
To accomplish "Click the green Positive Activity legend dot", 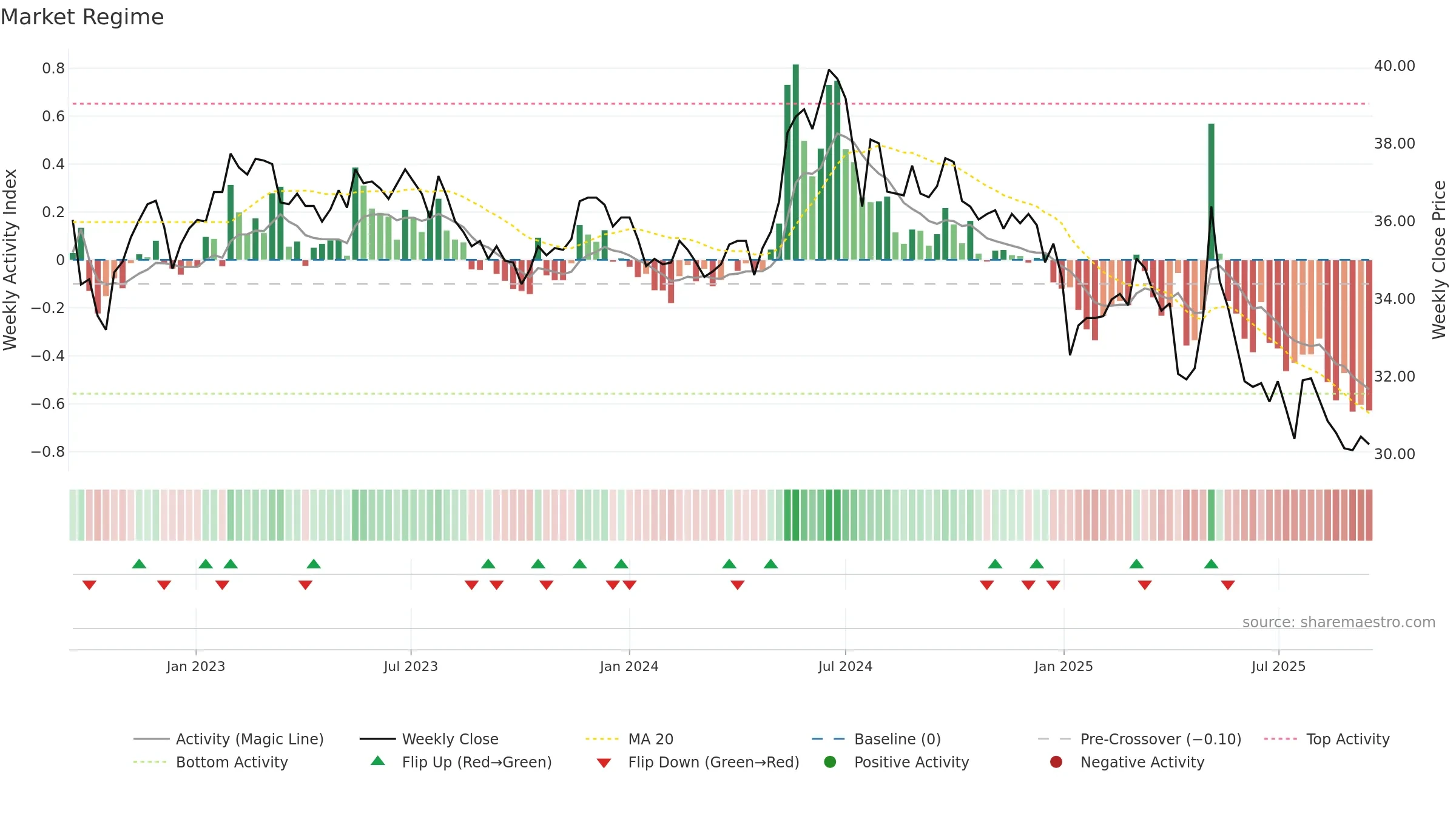I will [830, 762].
